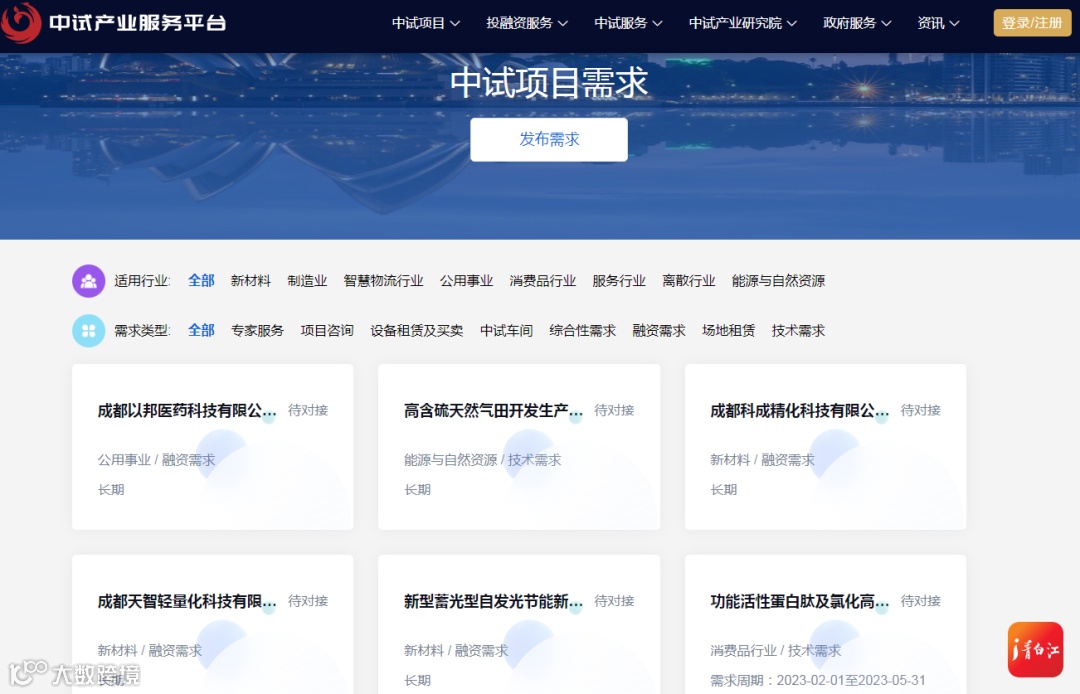Screen dimensions: 1080x694
Task: Select 全部 in the 需求类型 filter
Action: point(201,331)
